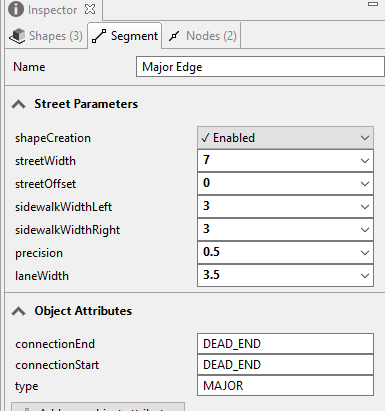
Task: Minimize the Inspector panel
Action: pos(373,4)
